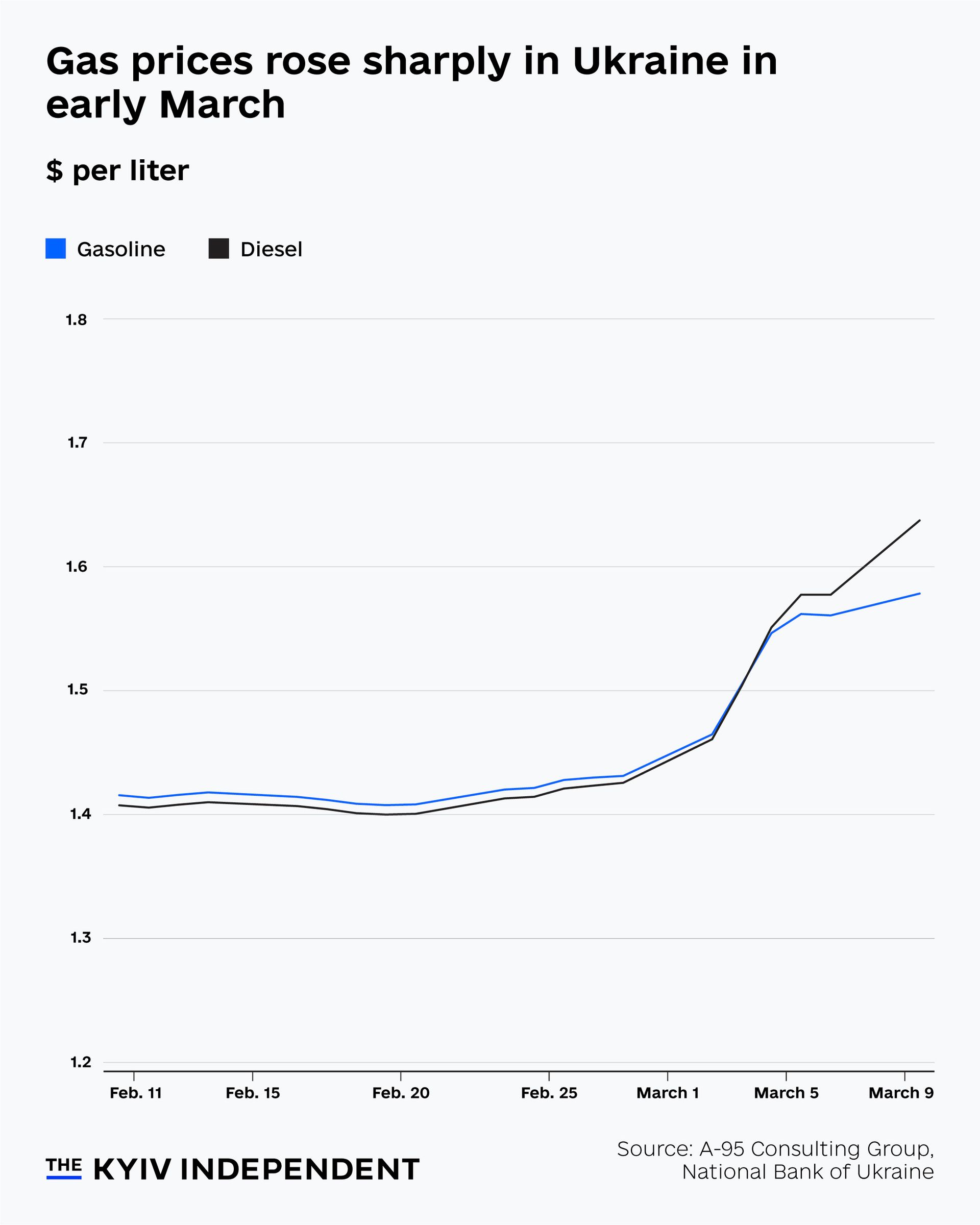This screenshot has height=1225, width=980.
Task: Click the '$ per liter' subtitle
Action: tap(117, 170)
